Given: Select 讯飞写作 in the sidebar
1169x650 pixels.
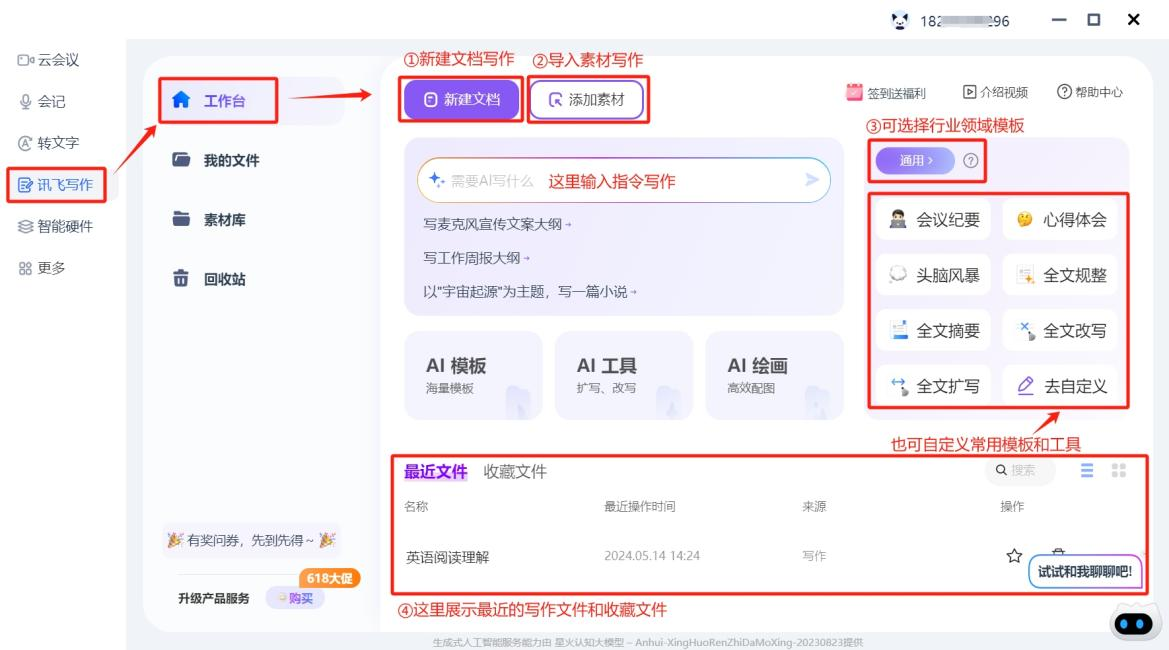Looking at the screenshot, I should (x=56, y=185).
